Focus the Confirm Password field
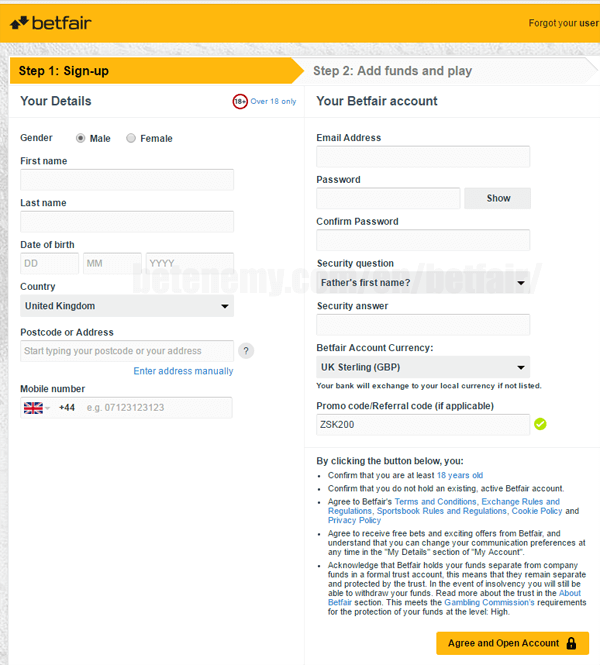Image resolution: width=600 pixels, height=665 pixels. [x=423, y=240]
